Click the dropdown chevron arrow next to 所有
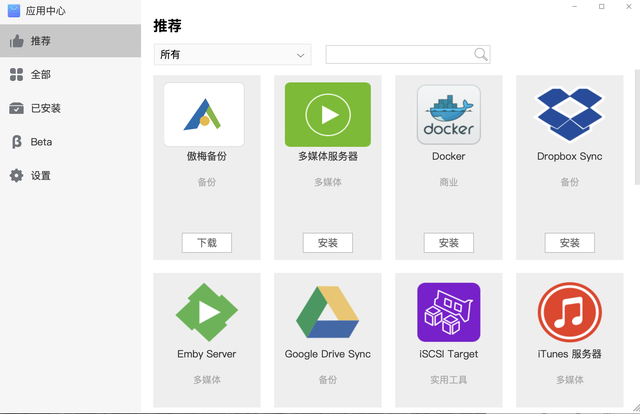This screenshot has height=414, width=640. [x=300, y=55]
